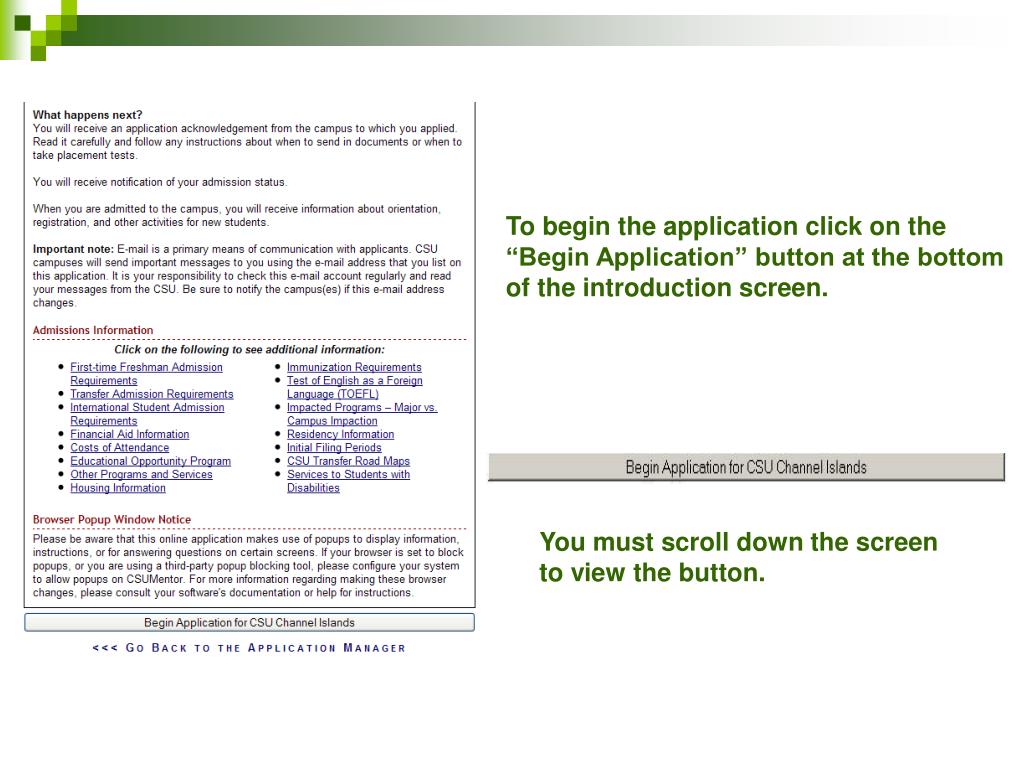The width and height of the screenshot is (1024, 768).
Task: Open Financial Aid Information link
Action: 129,434
